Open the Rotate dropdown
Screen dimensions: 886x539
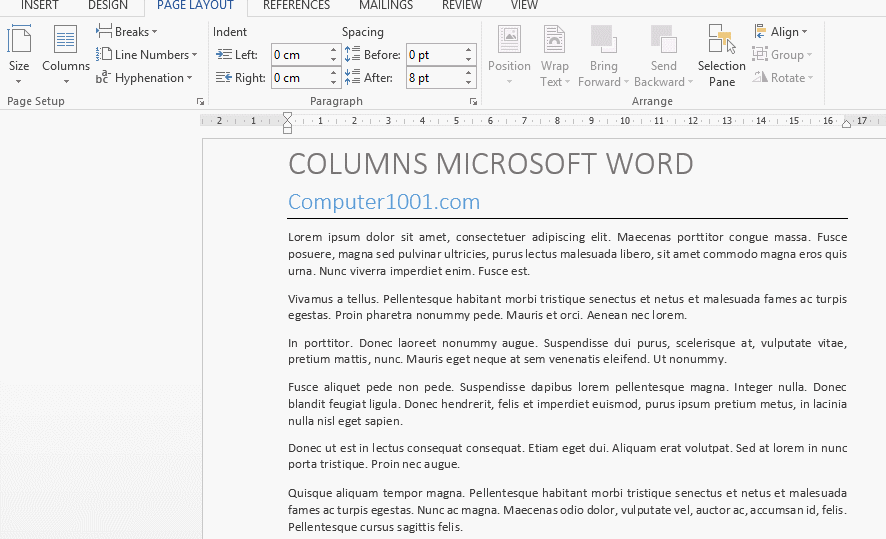[783, 77]
